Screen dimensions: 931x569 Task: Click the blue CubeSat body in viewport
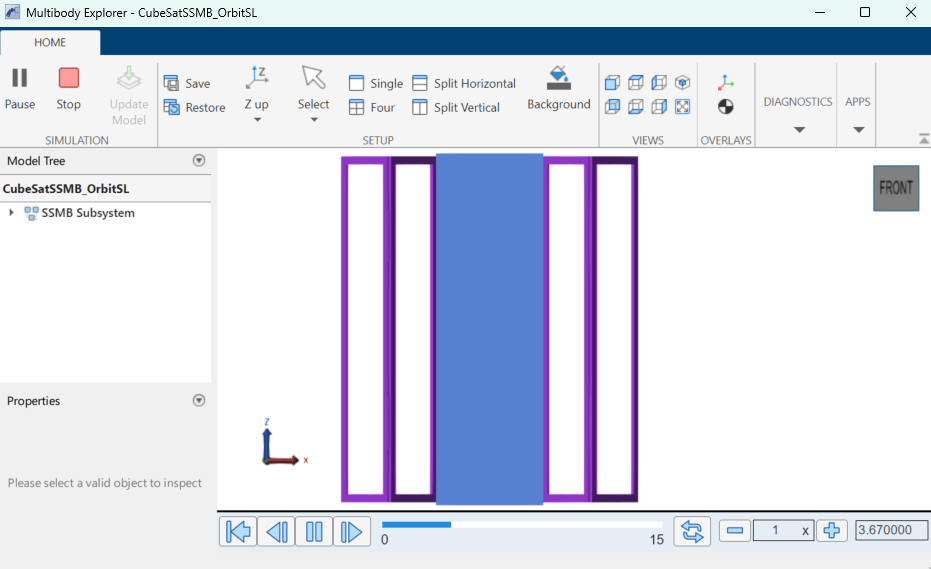pos(489,330)
